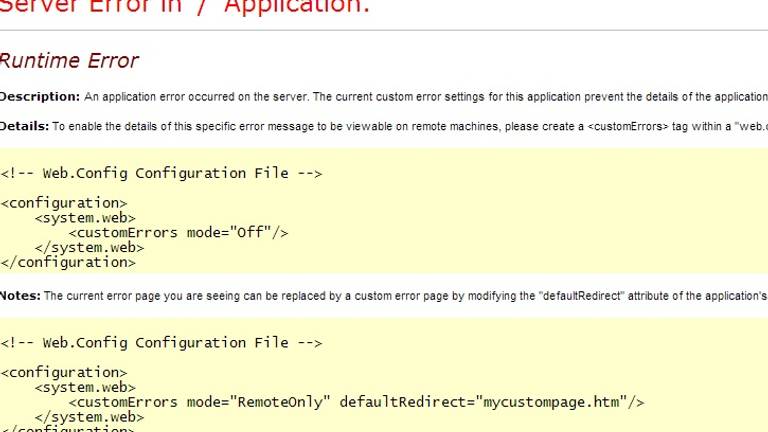The height and width of the screenshot is (432, 768).
Task: Click the opening system.web tag in the first code block
Action: coord(85,218)
